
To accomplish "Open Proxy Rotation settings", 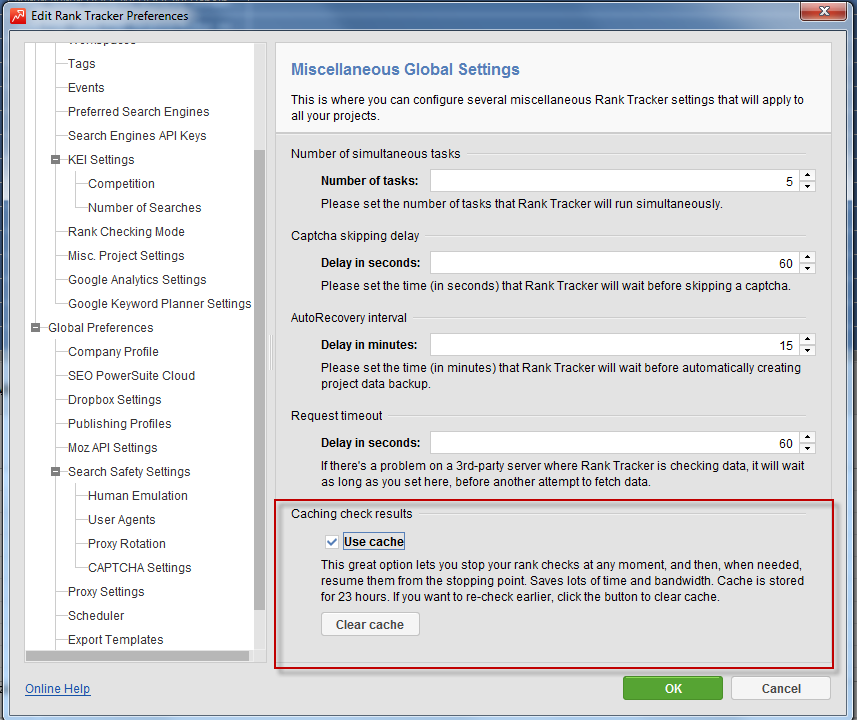I will tap(126, 544).
